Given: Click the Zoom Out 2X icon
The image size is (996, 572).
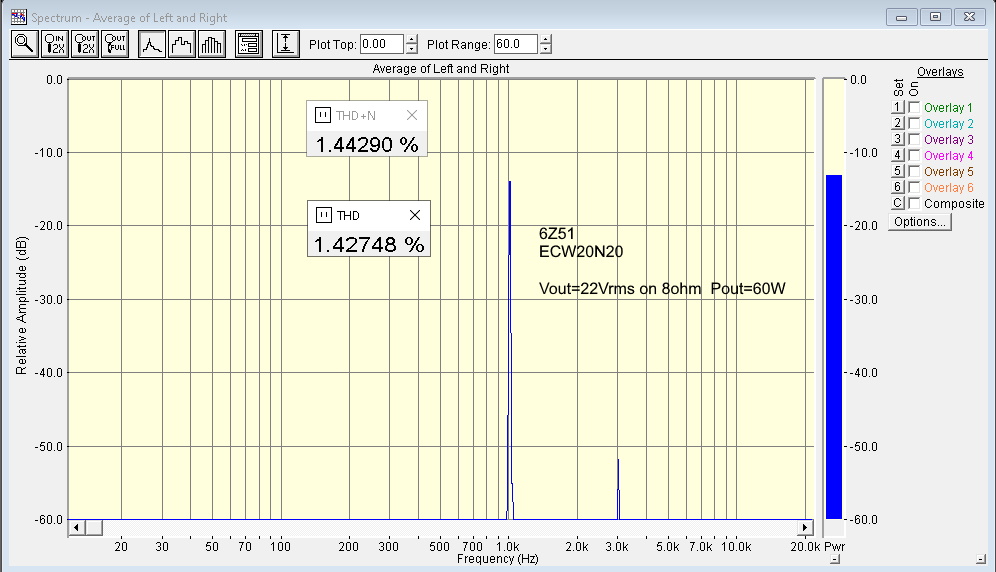Looking at the screenshot, I should (x=85, y=44).
